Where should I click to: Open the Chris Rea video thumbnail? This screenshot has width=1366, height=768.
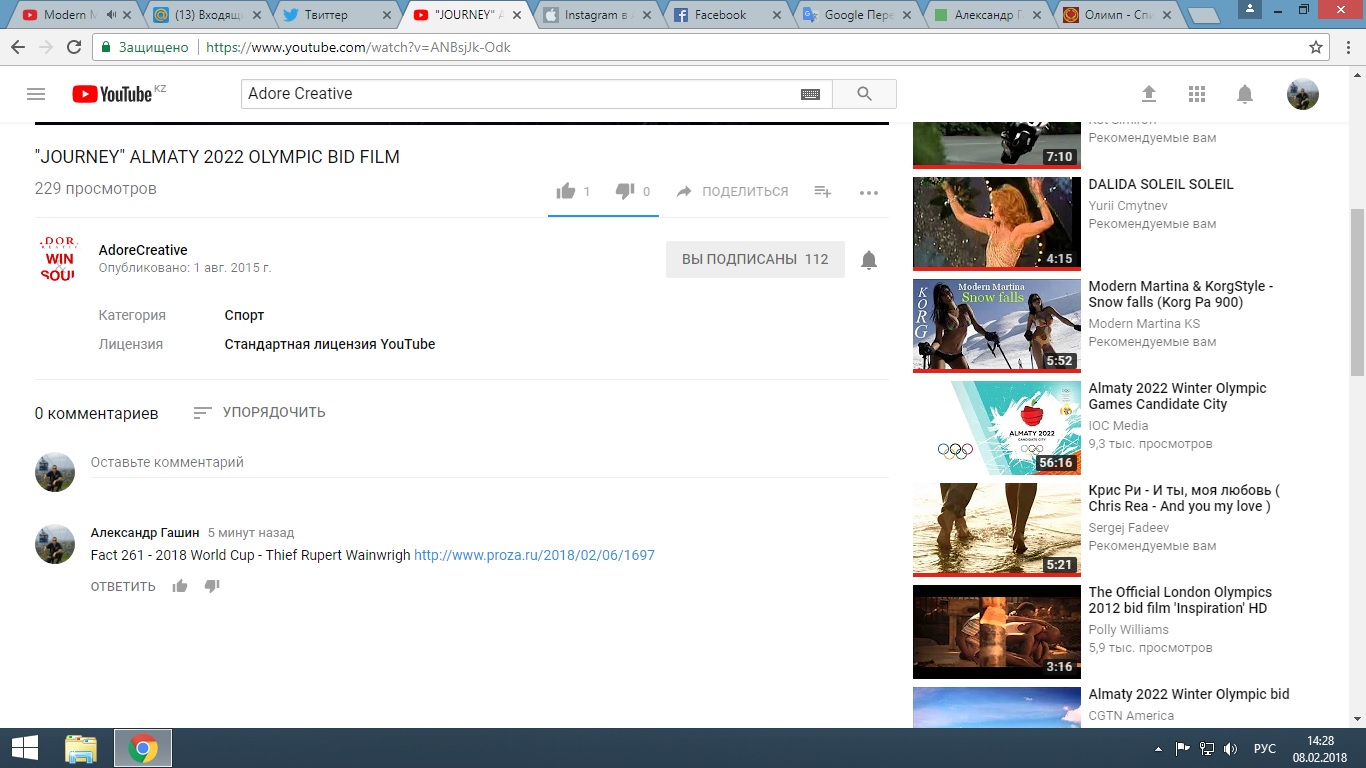pos(997,530)
